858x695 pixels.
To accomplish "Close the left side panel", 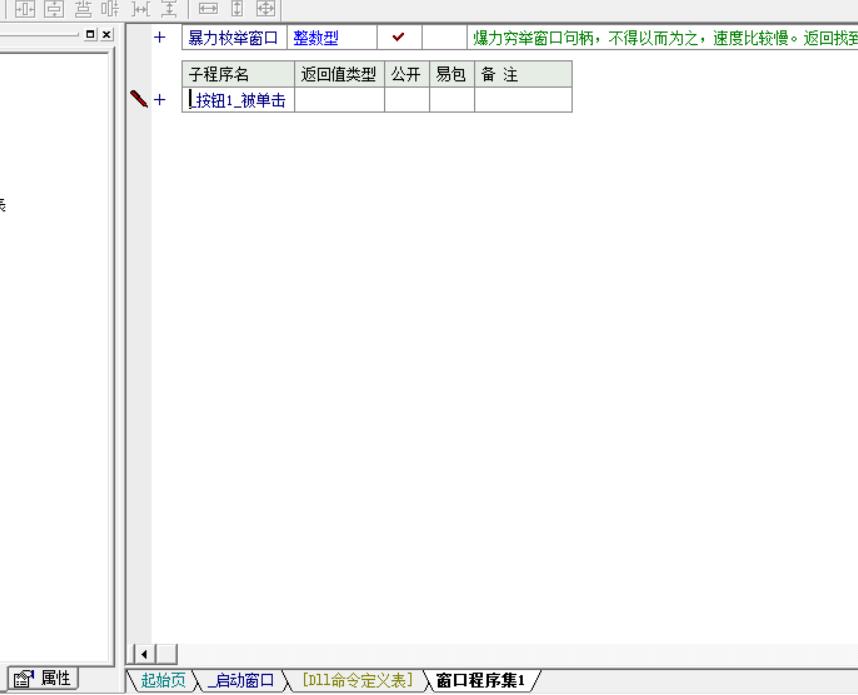I will pos(106,35).
